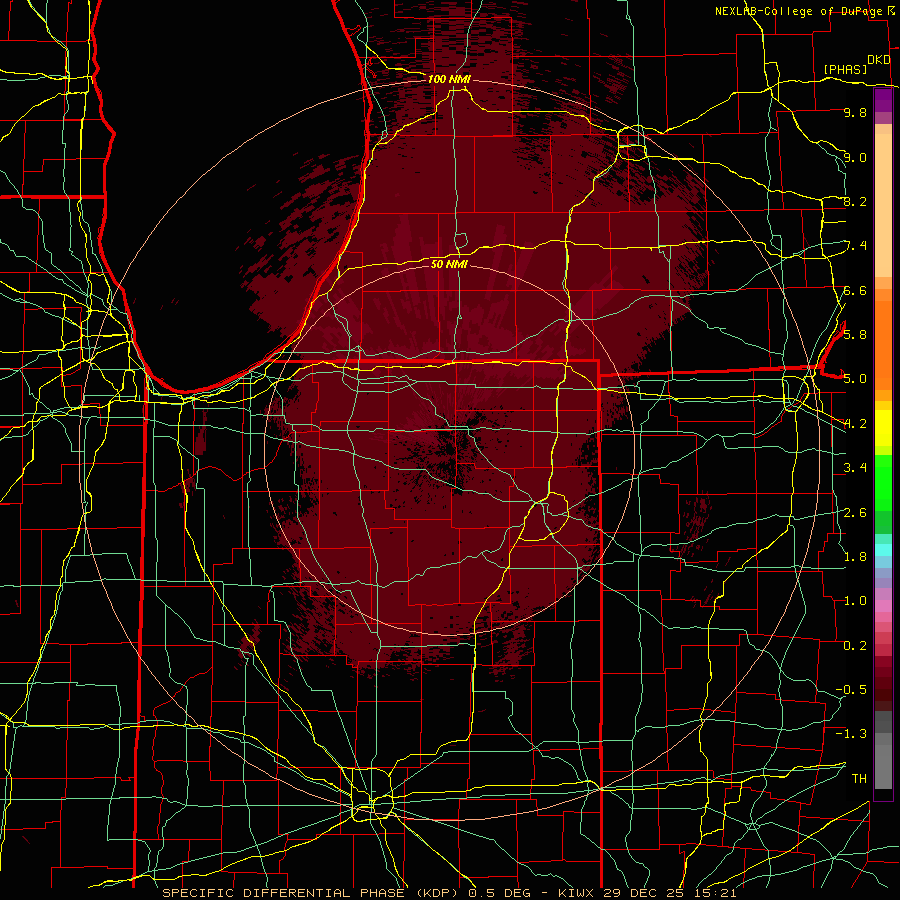Click the 0.2 value on the color scale
The height and width of the screenshot is (900, 900).
coord(855,645)
